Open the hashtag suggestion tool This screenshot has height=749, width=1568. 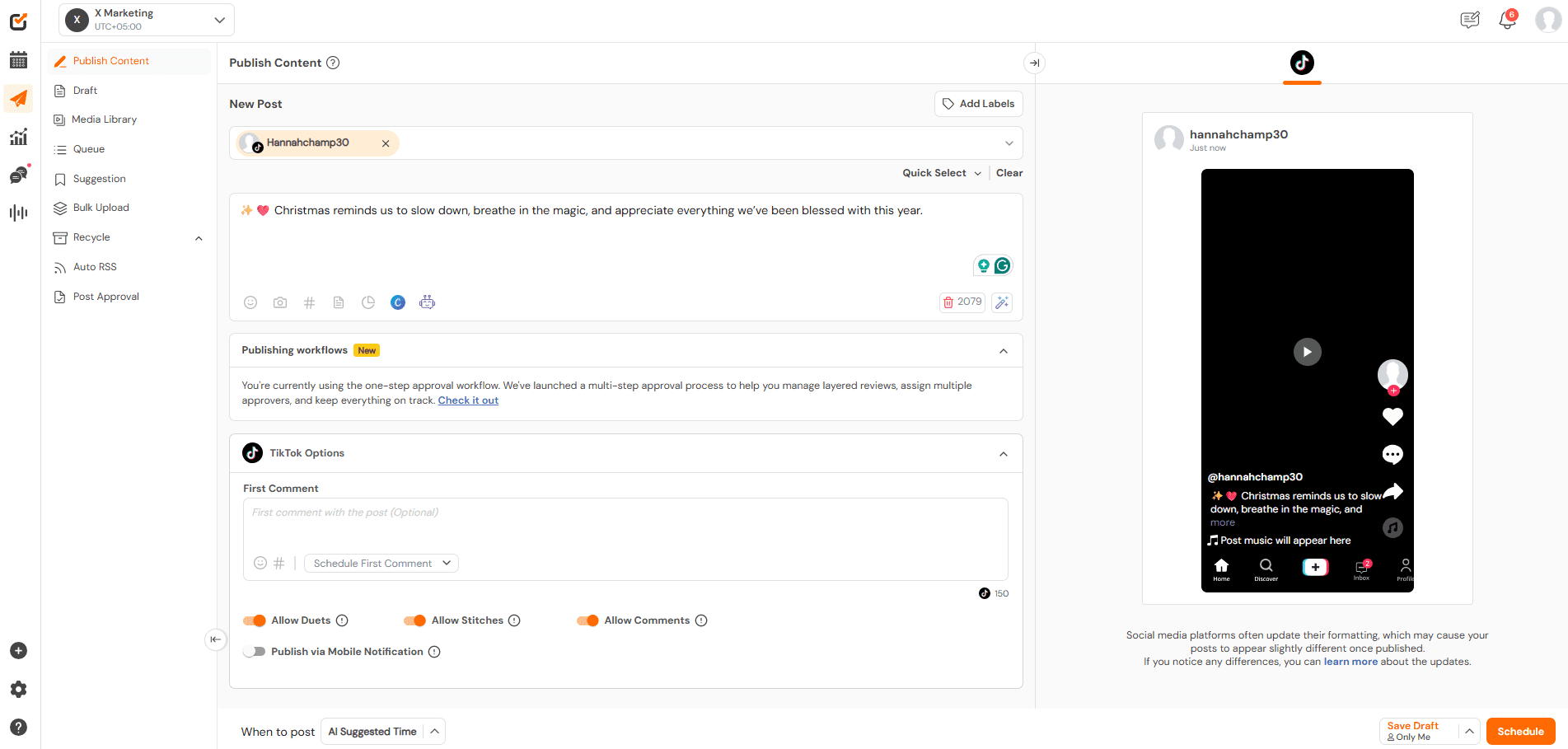point(309,302)
